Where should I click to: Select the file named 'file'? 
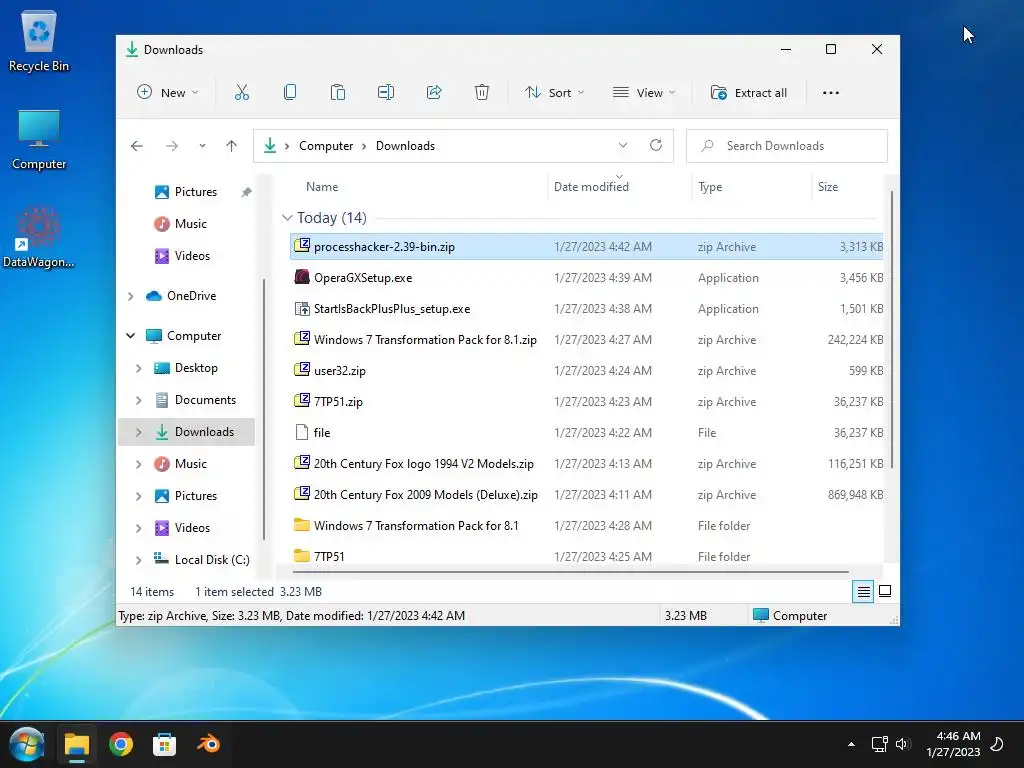[586, 433]
